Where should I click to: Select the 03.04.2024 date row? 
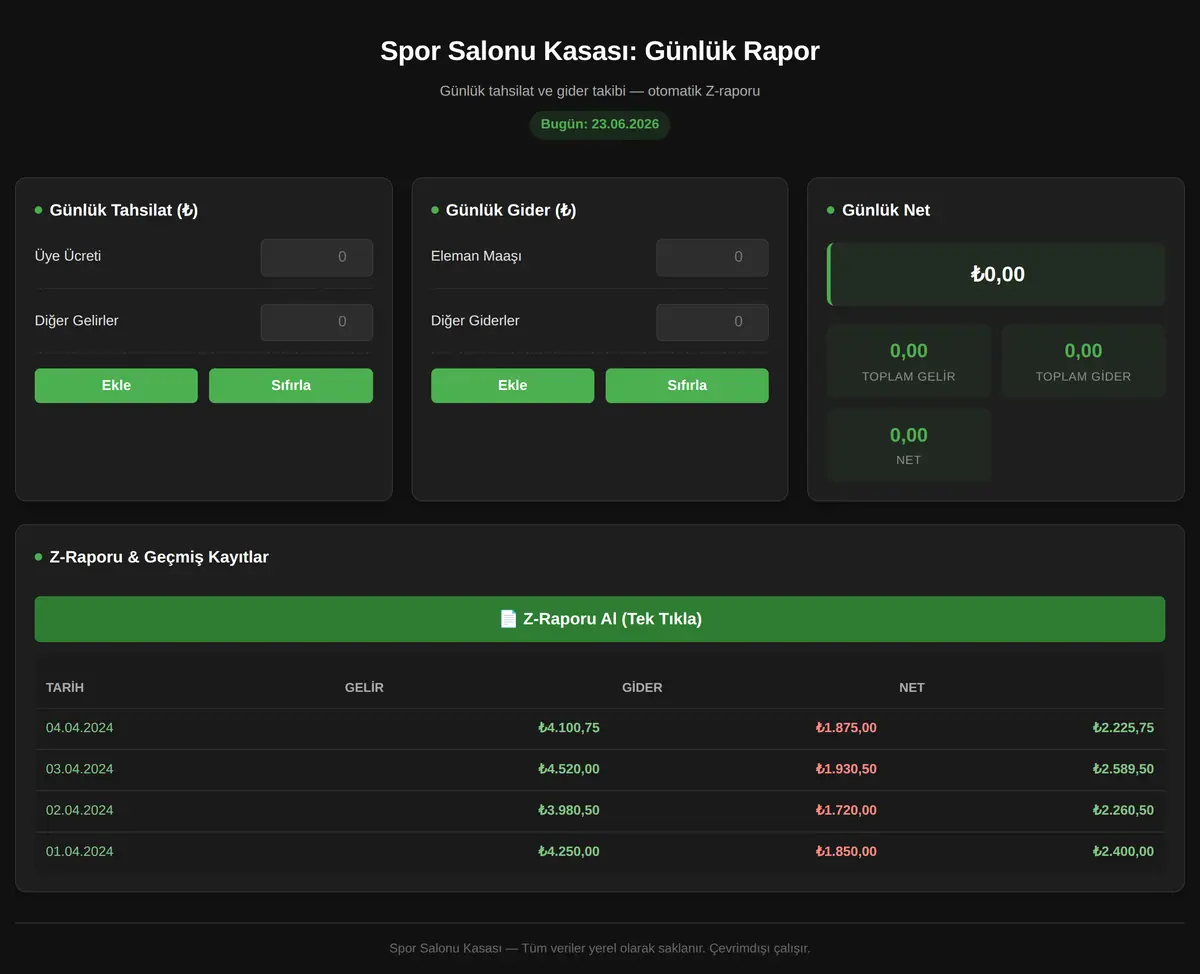point(600,769)
